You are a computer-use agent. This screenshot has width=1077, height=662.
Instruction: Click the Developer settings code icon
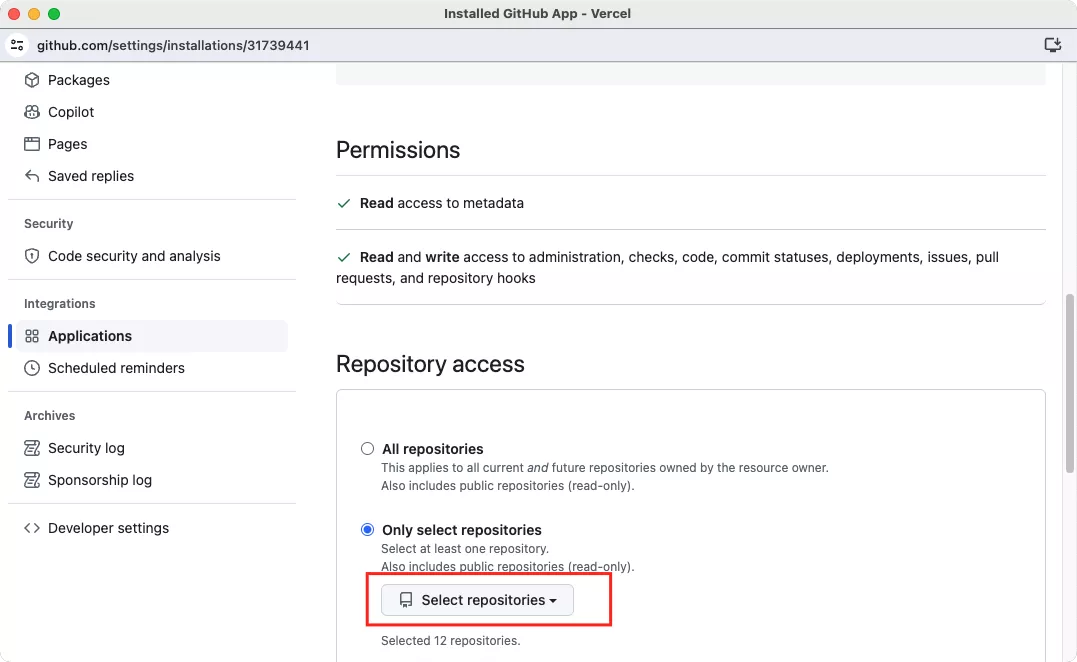[x=32, y=528]
